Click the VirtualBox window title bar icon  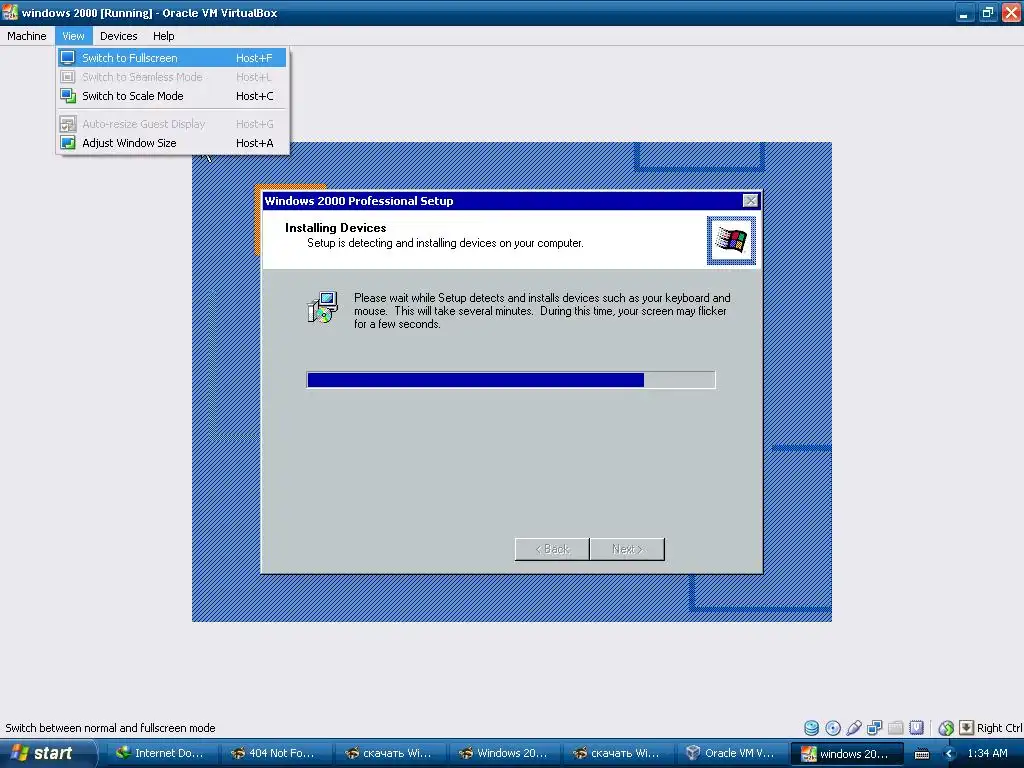(10, 12)
